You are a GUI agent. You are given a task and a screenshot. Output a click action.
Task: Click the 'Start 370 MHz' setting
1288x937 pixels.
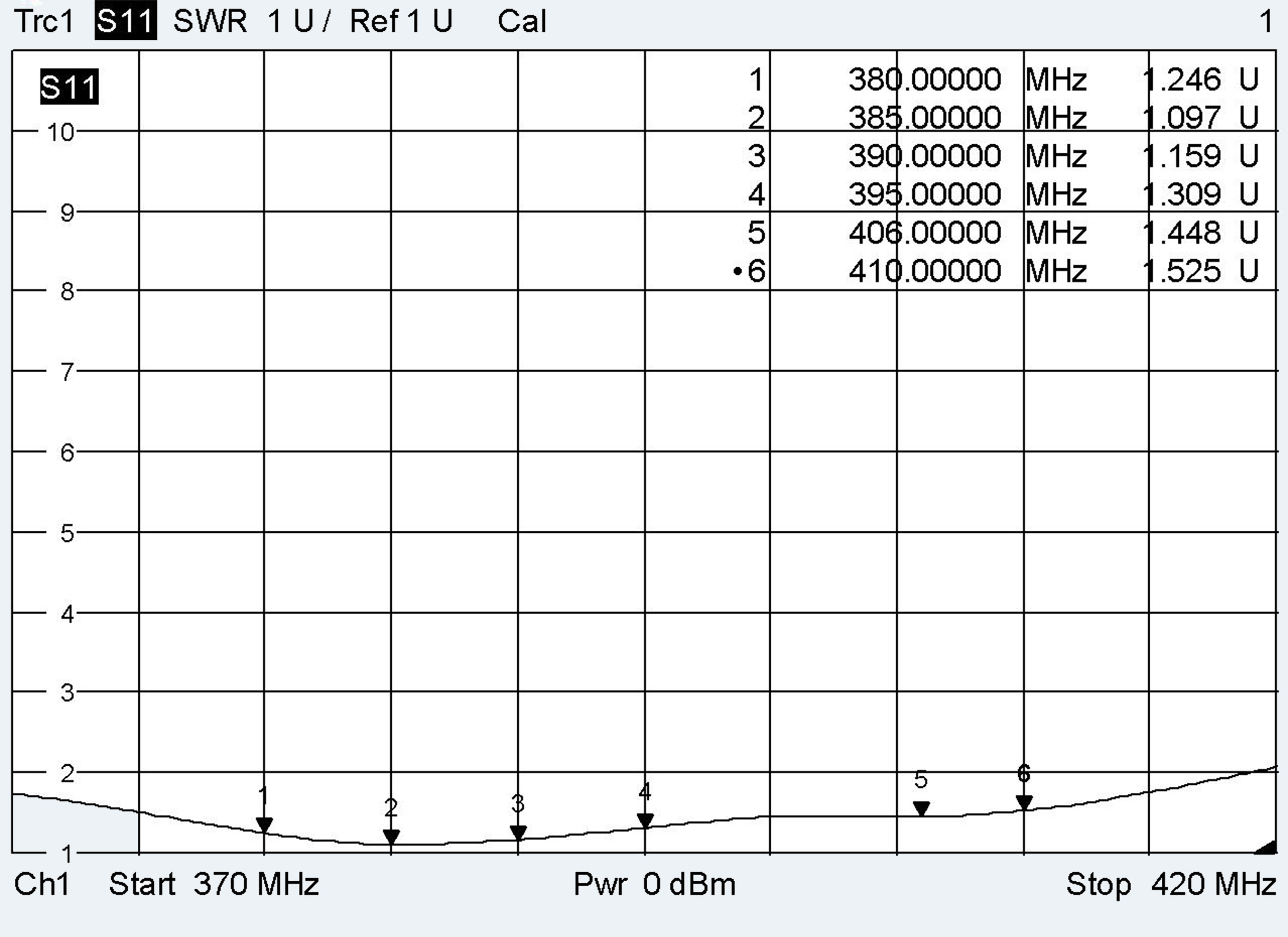pos(214,885)
